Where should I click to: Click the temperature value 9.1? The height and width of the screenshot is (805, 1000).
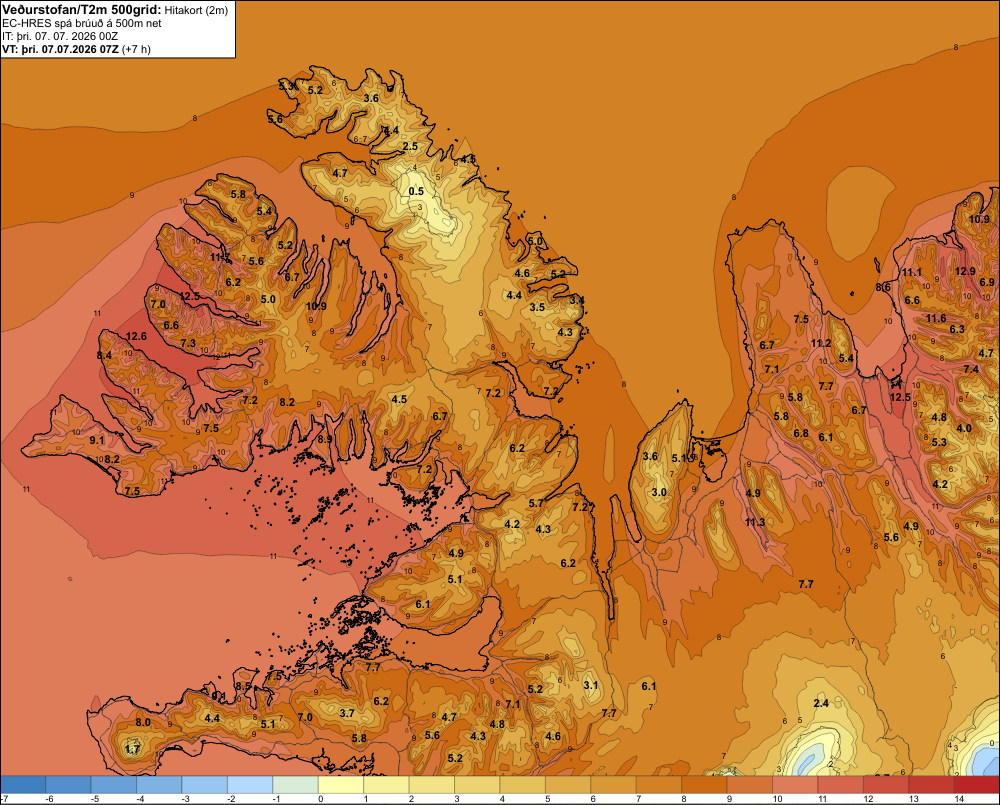(96, 440)
